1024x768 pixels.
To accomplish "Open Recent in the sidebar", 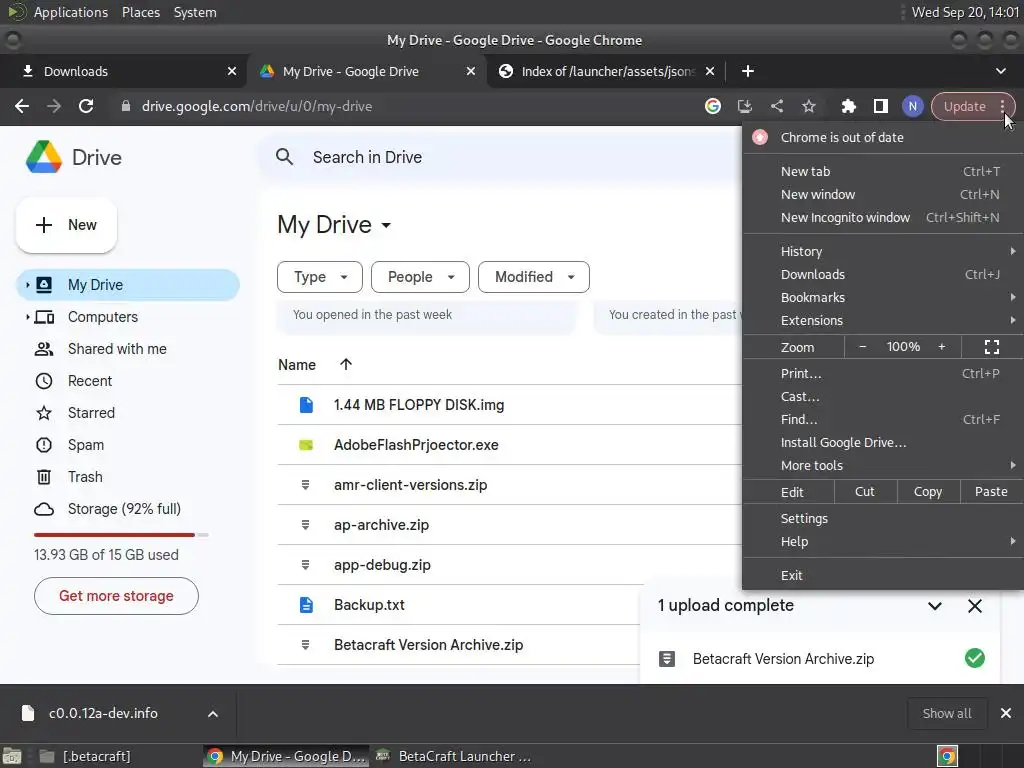I will tap(90, 381).
